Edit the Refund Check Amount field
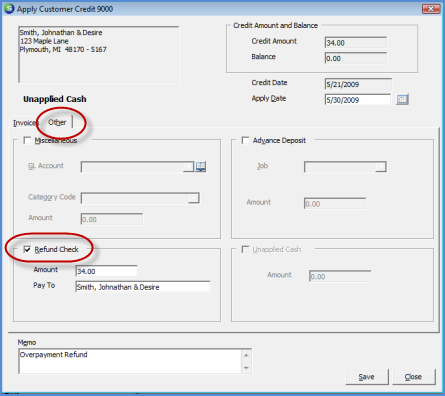 [106, 271]
